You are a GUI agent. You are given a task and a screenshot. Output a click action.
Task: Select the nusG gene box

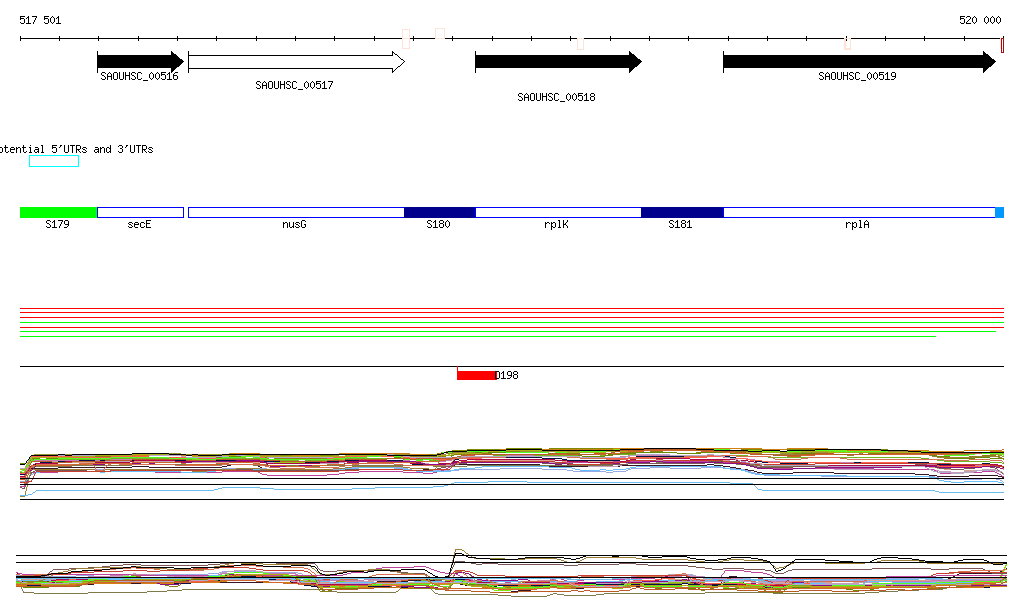(x=295, y=213)
